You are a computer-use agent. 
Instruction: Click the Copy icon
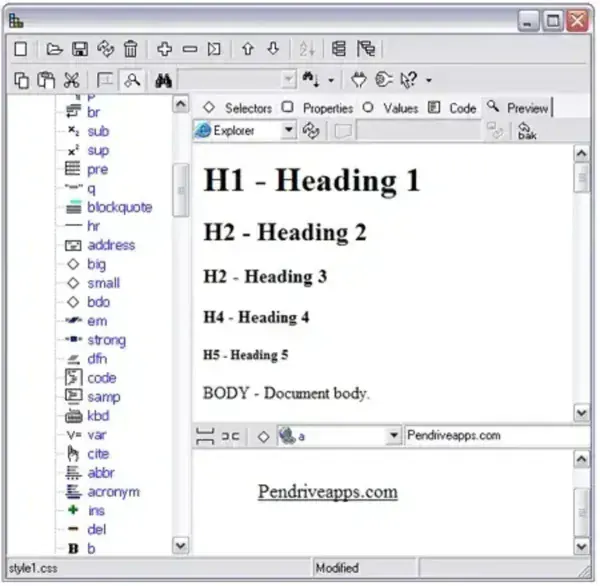(x=21, y=80)
